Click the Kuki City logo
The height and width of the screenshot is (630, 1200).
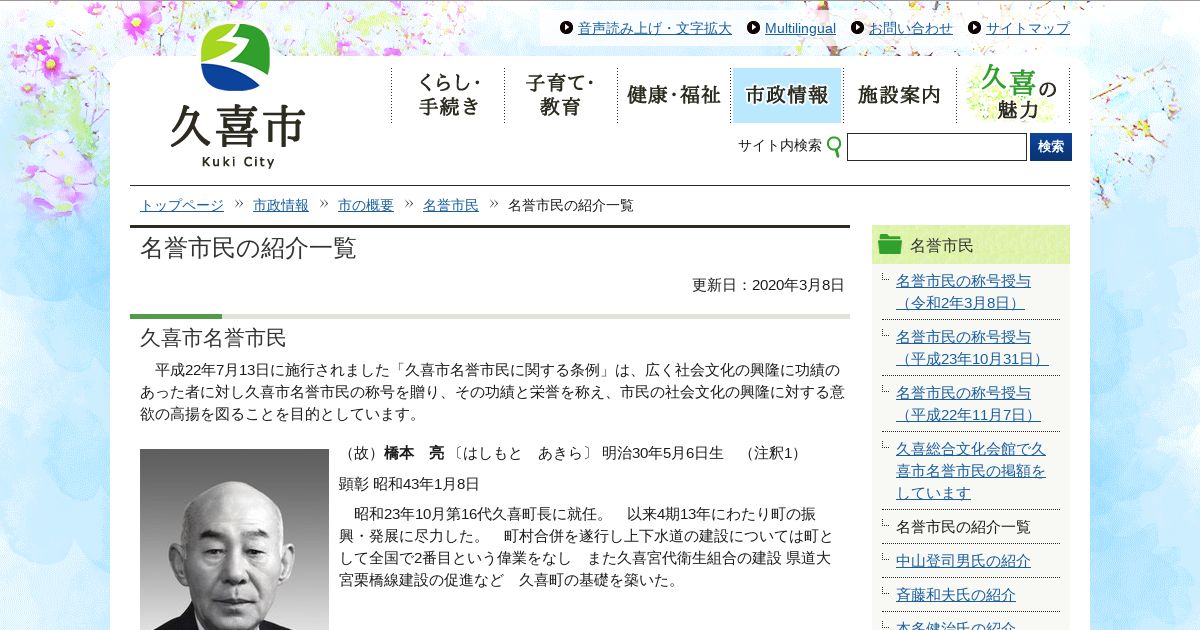(x=237, y=96)
